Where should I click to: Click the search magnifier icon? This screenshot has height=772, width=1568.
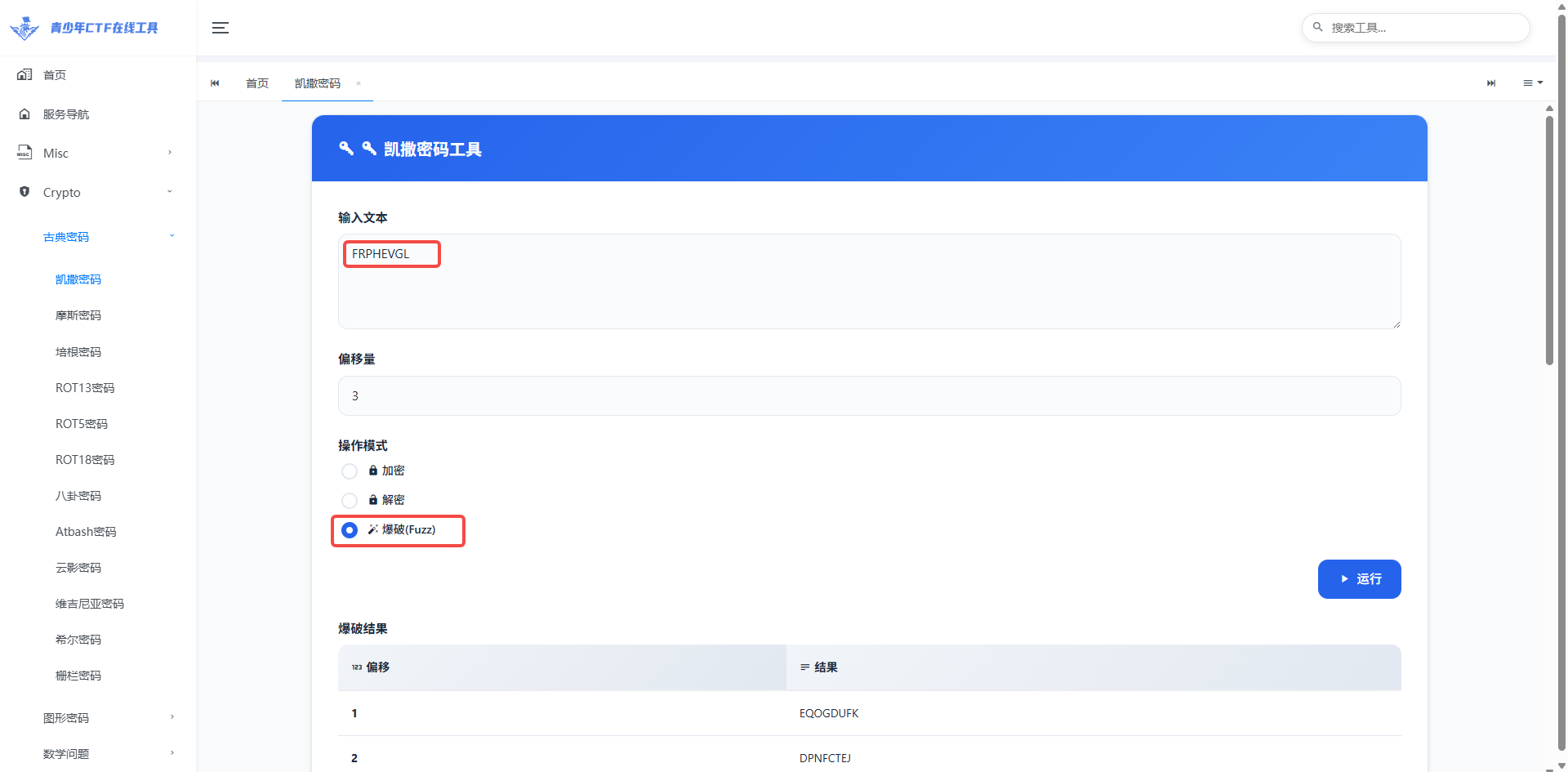click(1317, 27)
